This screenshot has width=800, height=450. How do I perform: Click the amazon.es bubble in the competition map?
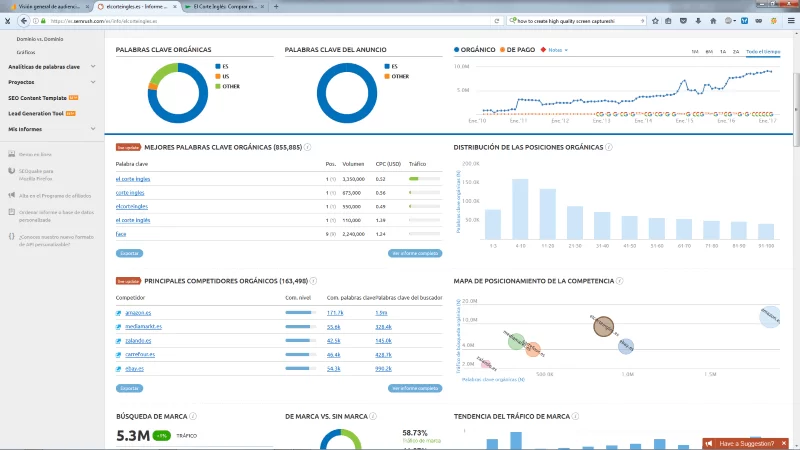pyautogui.click(x=770, y=316)
